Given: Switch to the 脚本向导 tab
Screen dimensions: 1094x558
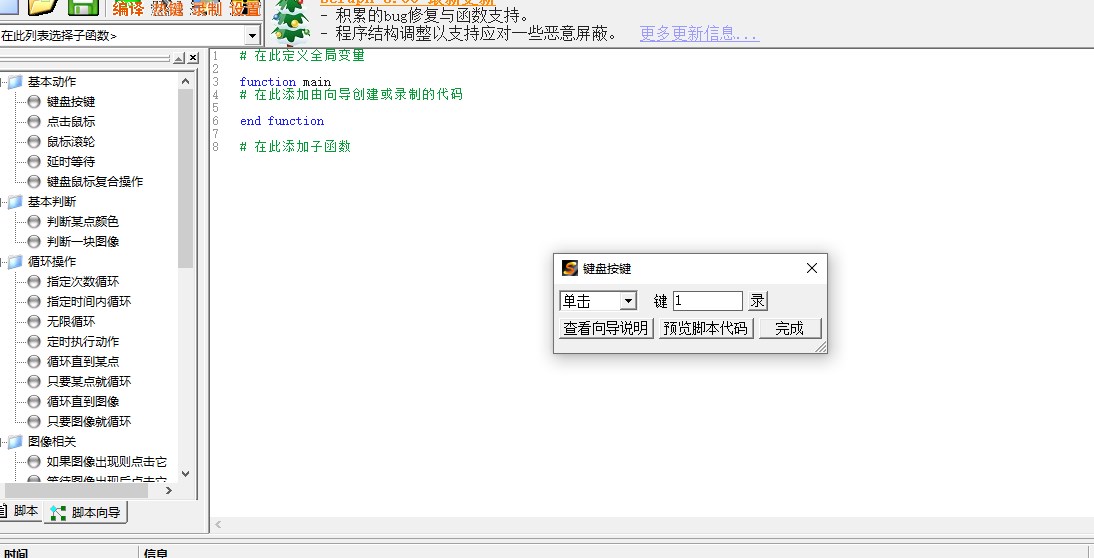Looking at the screenshot, I should pyautogui.click(x=87, y=513).
